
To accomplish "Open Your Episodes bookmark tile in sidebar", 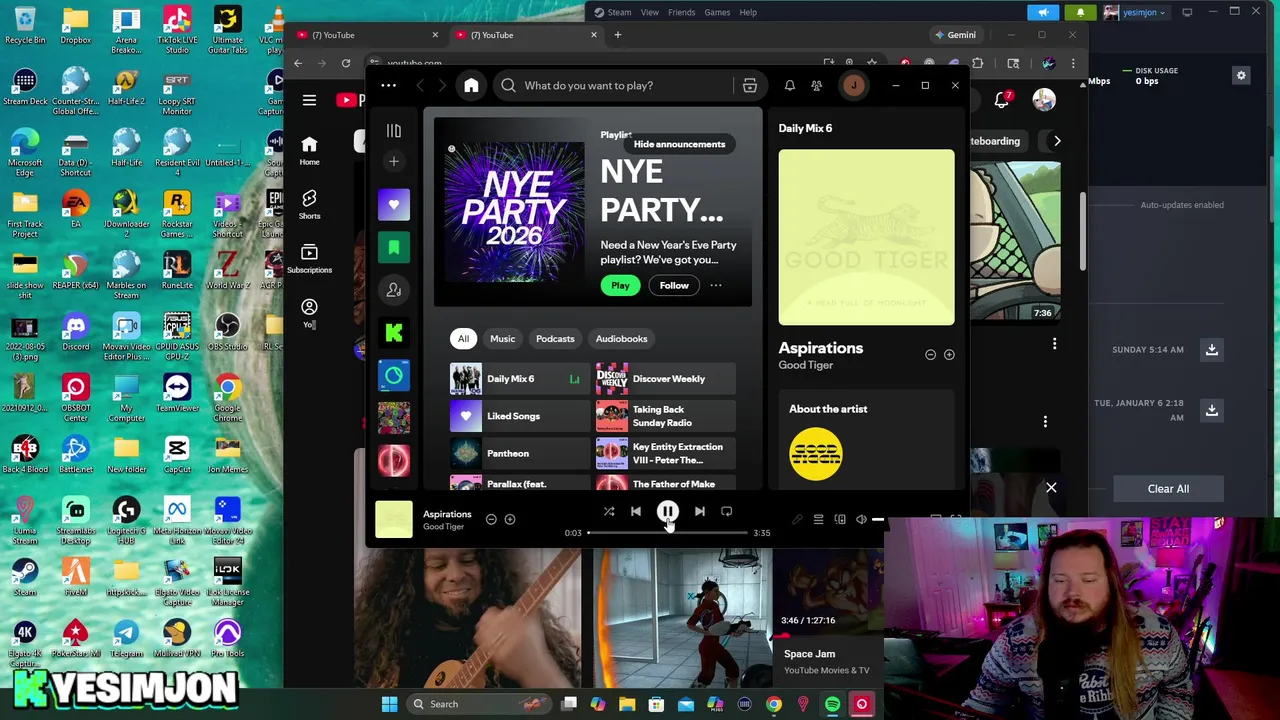I will (394, 247).
